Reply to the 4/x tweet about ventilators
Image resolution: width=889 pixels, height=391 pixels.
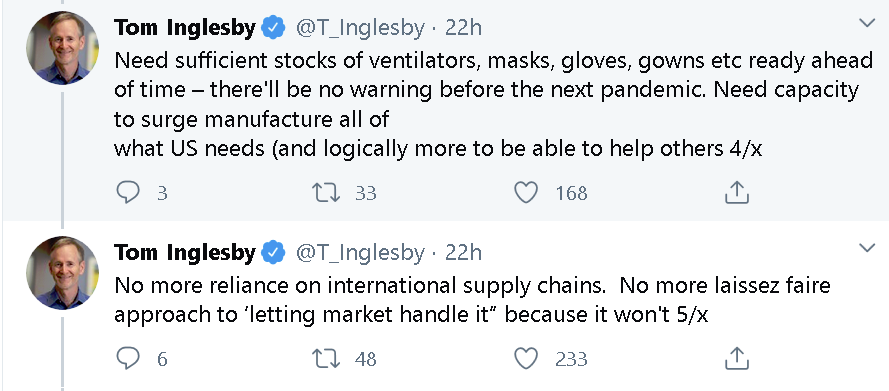click(x=128, y=193)
